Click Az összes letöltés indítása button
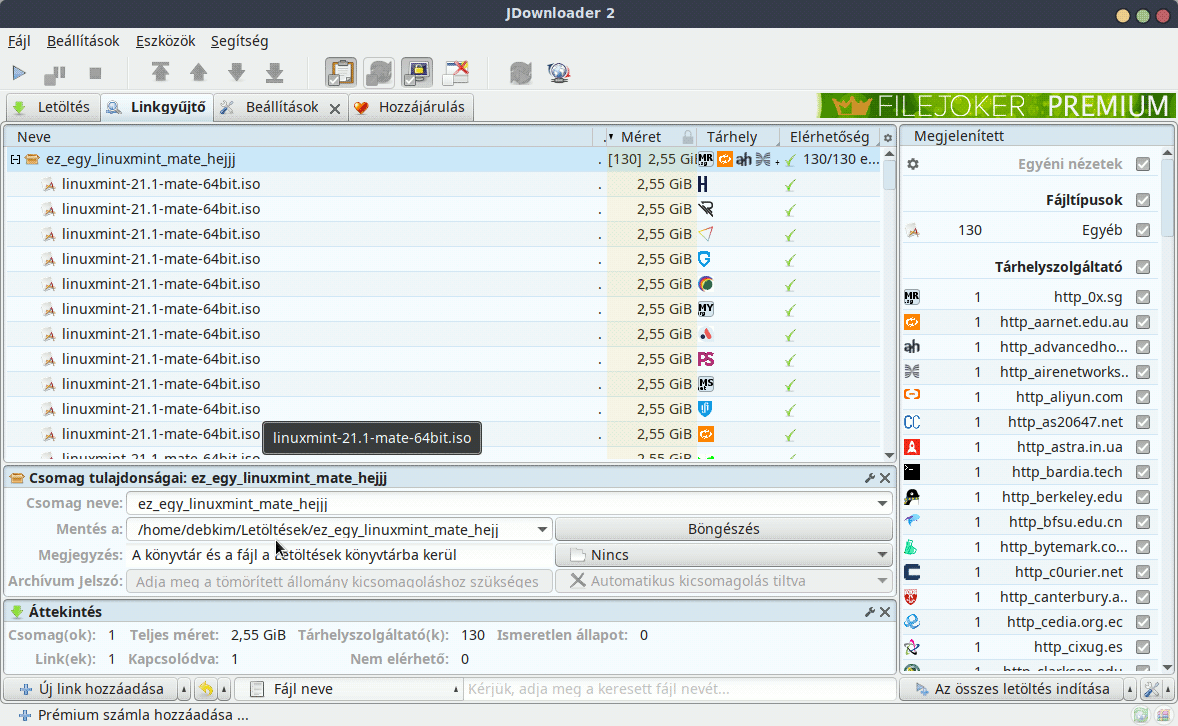1178x726 pixels. click(1011, 689)
